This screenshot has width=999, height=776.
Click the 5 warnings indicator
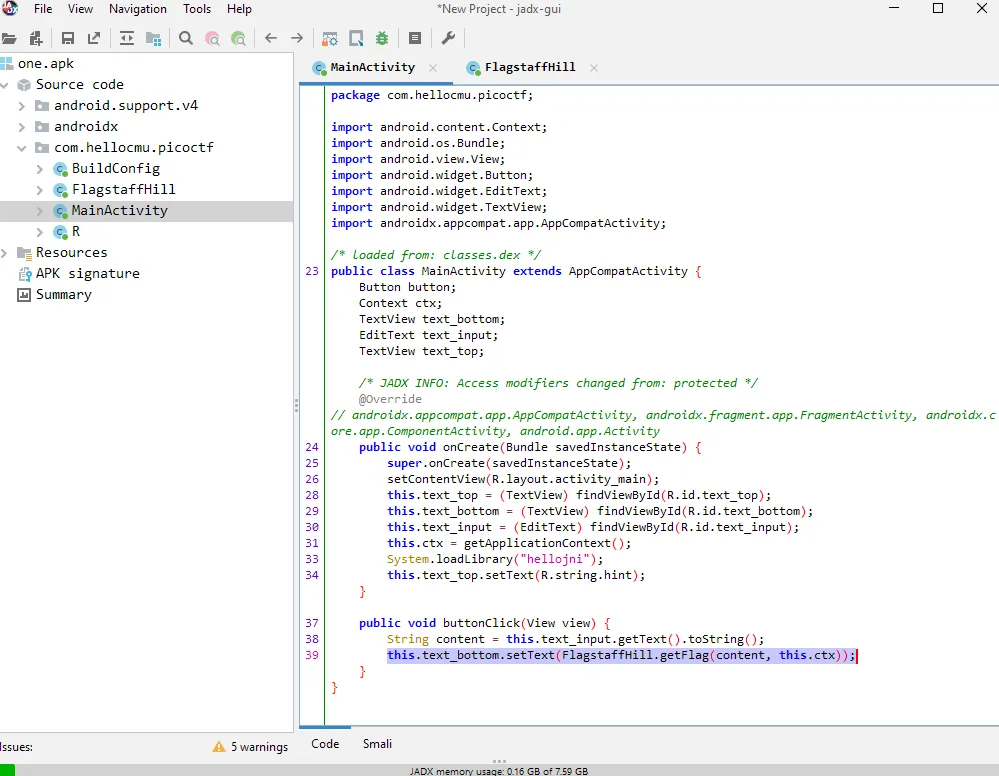pyautogui.click(x=250, y=747)
